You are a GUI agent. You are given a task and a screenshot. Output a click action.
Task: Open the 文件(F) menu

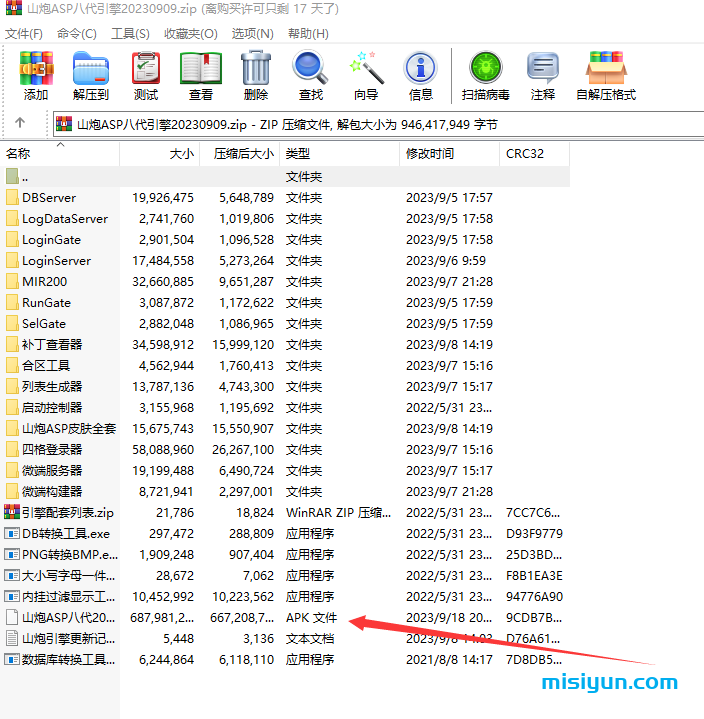(x=24, y=34)
